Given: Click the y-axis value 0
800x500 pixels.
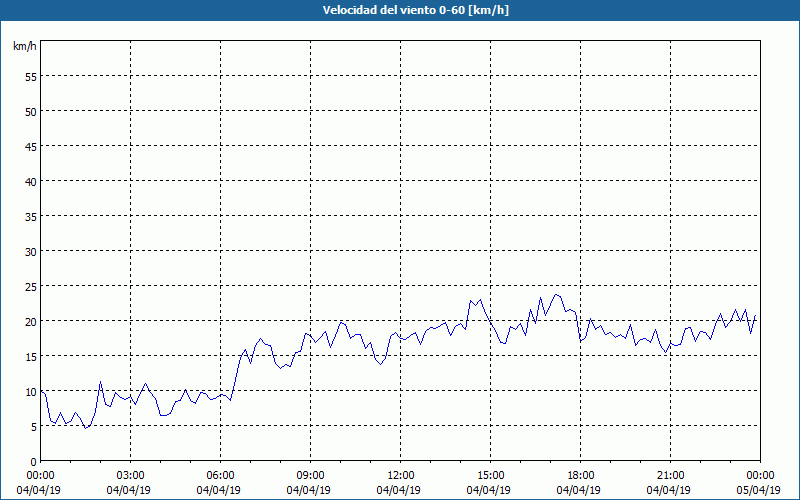Looking at the screenshot, I should tap(34, 462).
